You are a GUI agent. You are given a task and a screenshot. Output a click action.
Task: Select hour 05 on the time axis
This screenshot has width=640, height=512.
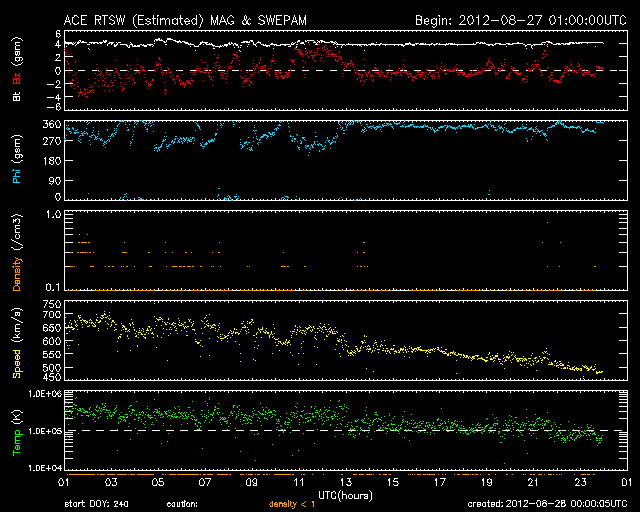[157, 483]
